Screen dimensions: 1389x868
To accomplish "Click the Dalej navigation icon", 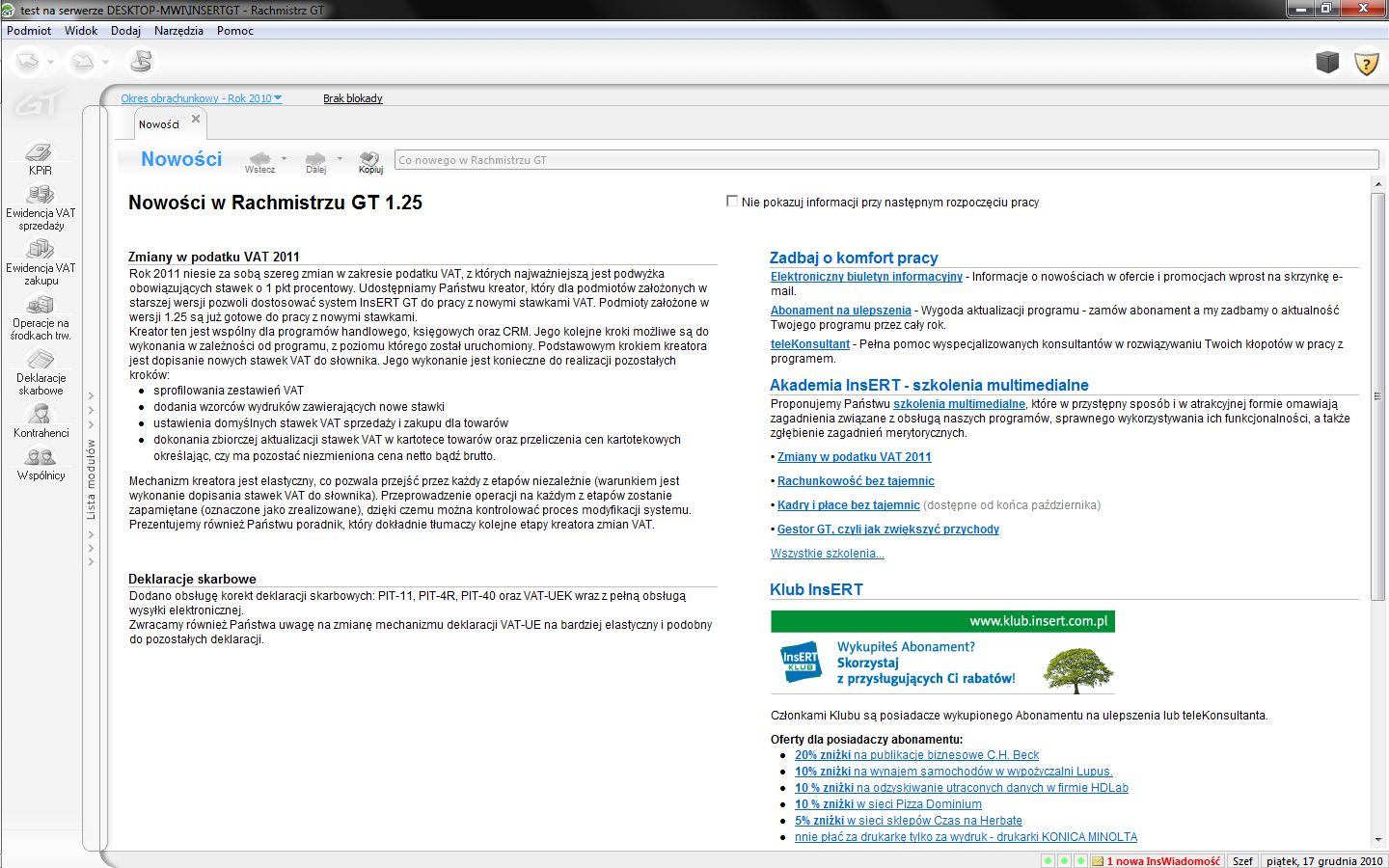I will coord(315,162).
